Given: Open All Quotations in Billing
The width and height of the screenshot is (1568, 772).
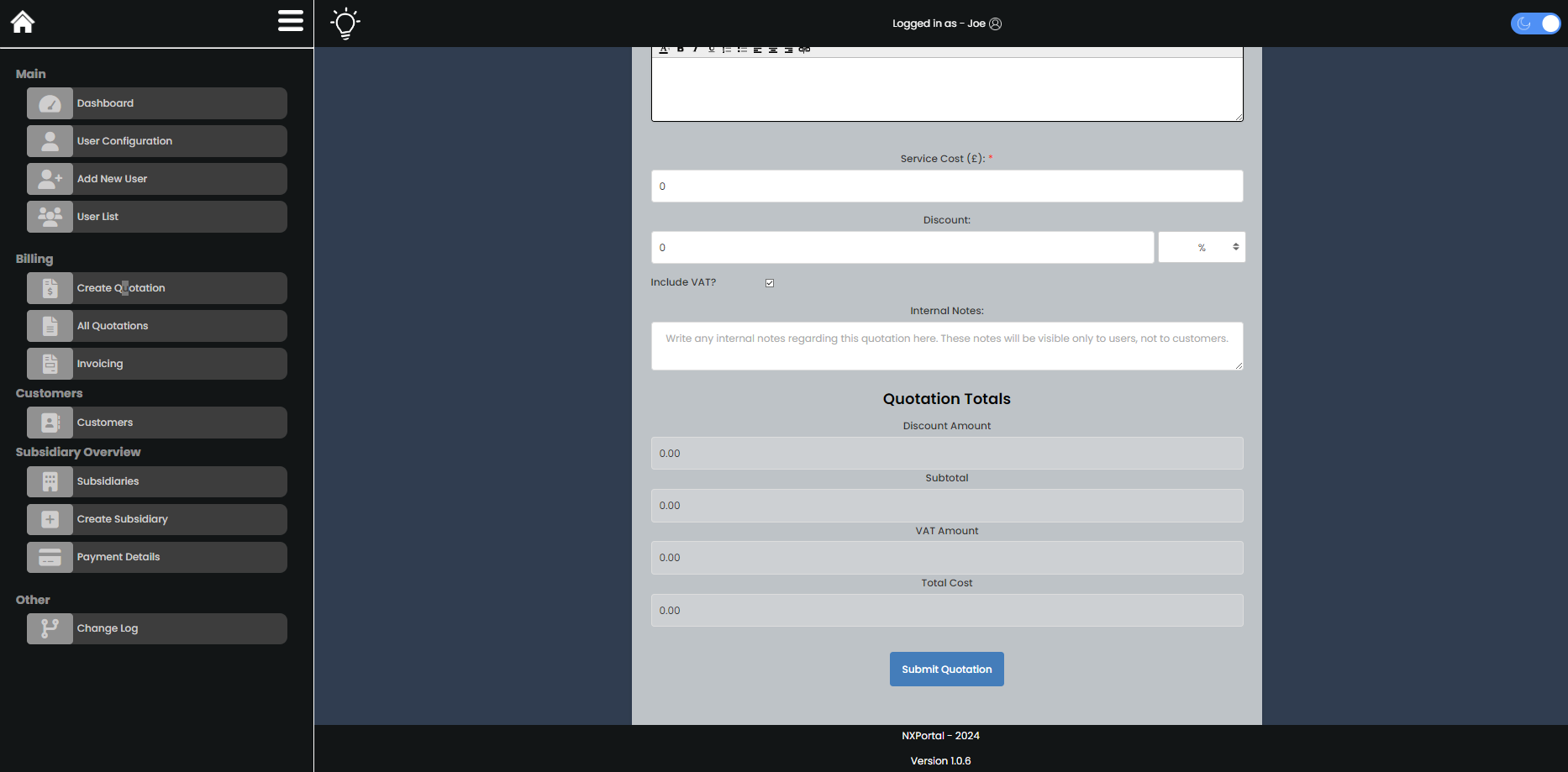Looking at the screenshot, I should pos(157,326).
